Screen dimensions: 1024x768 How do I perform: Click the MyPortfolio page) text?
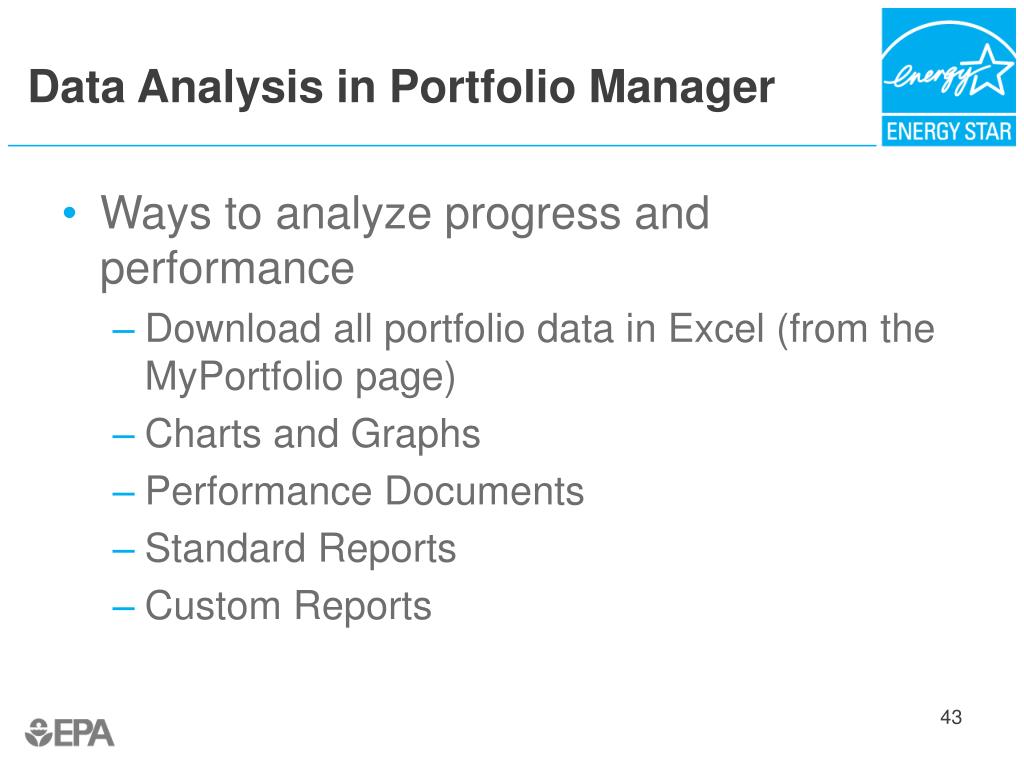(300, 377)
